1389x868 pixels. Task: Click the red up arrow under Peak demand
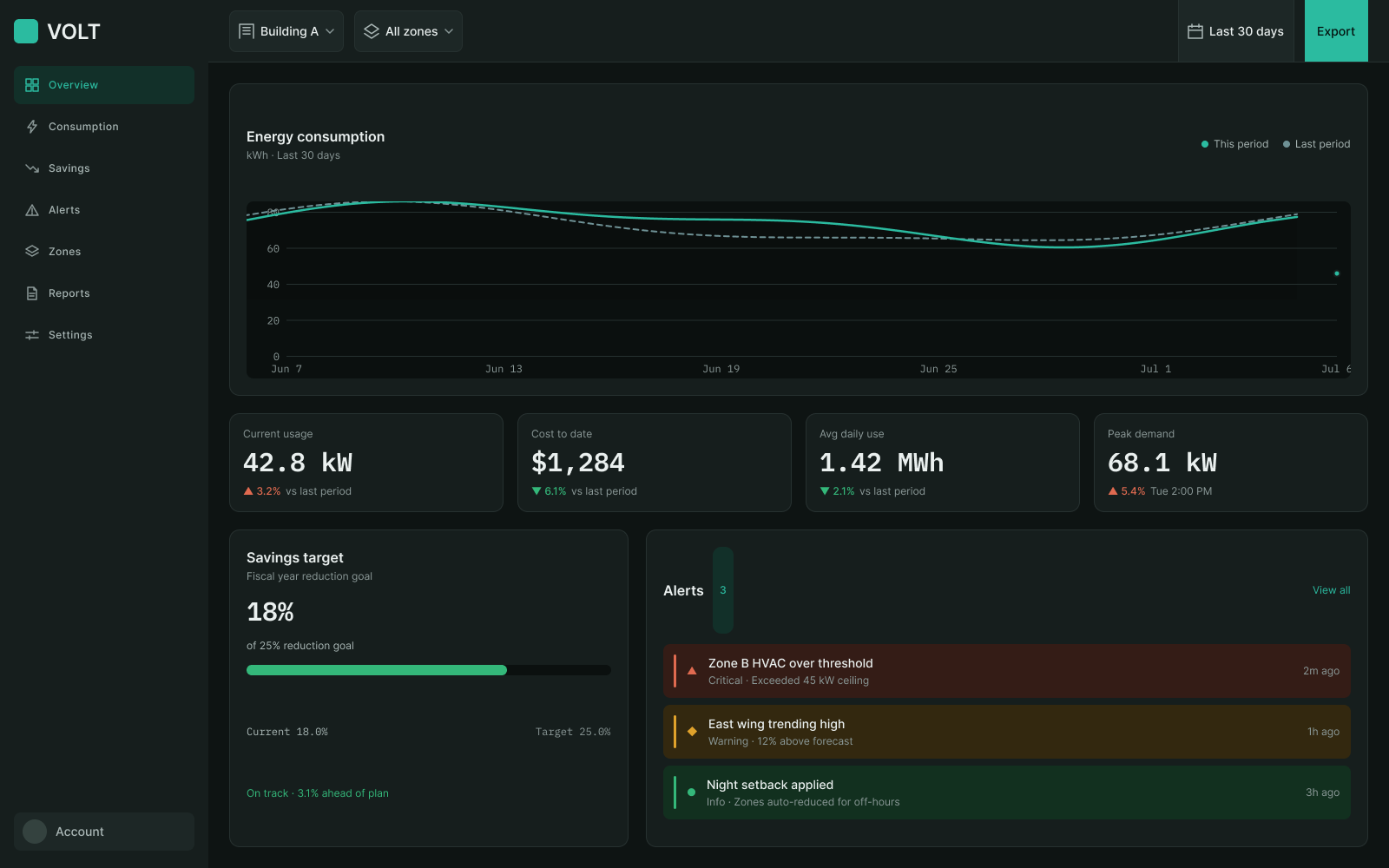click(1113, 491)
